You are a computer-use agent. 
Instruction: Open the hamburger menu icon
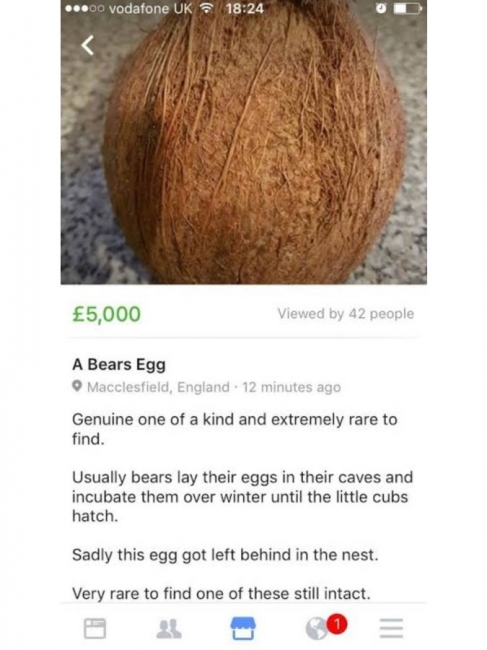pyautogui.click(x=391, y=628)
